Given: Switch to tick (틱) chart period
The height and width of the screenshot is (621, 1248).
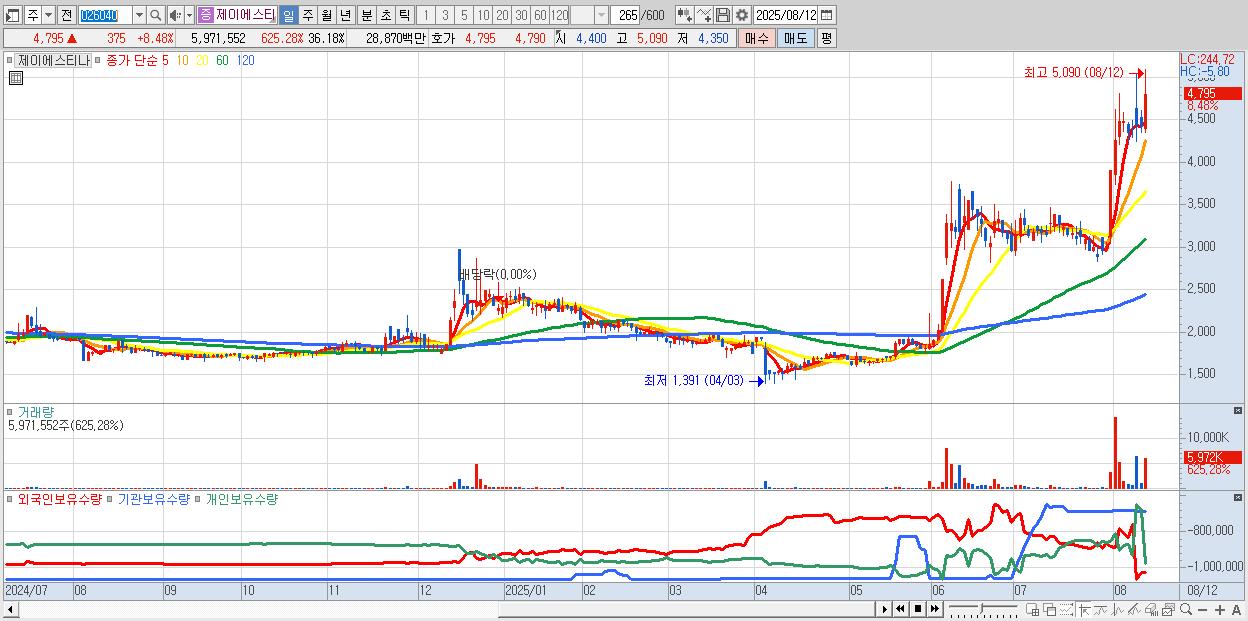Looking at the screenshot, I should 404,16.
